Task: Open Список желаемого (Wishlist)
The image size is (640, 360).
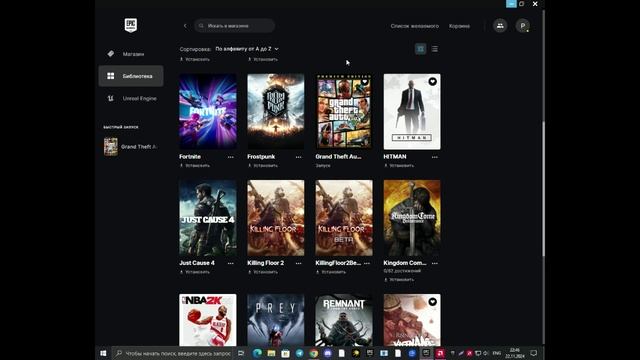Action: click(414, 26)
